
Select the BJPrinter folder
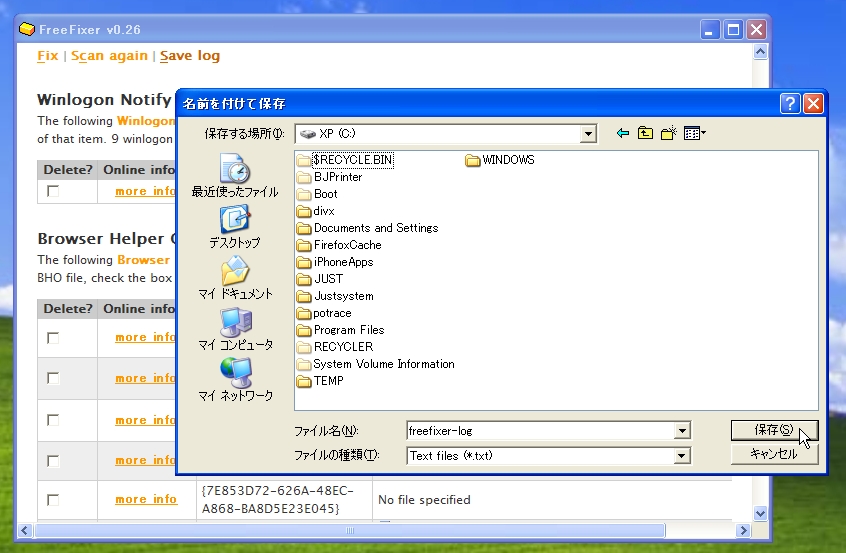[330, 177]
